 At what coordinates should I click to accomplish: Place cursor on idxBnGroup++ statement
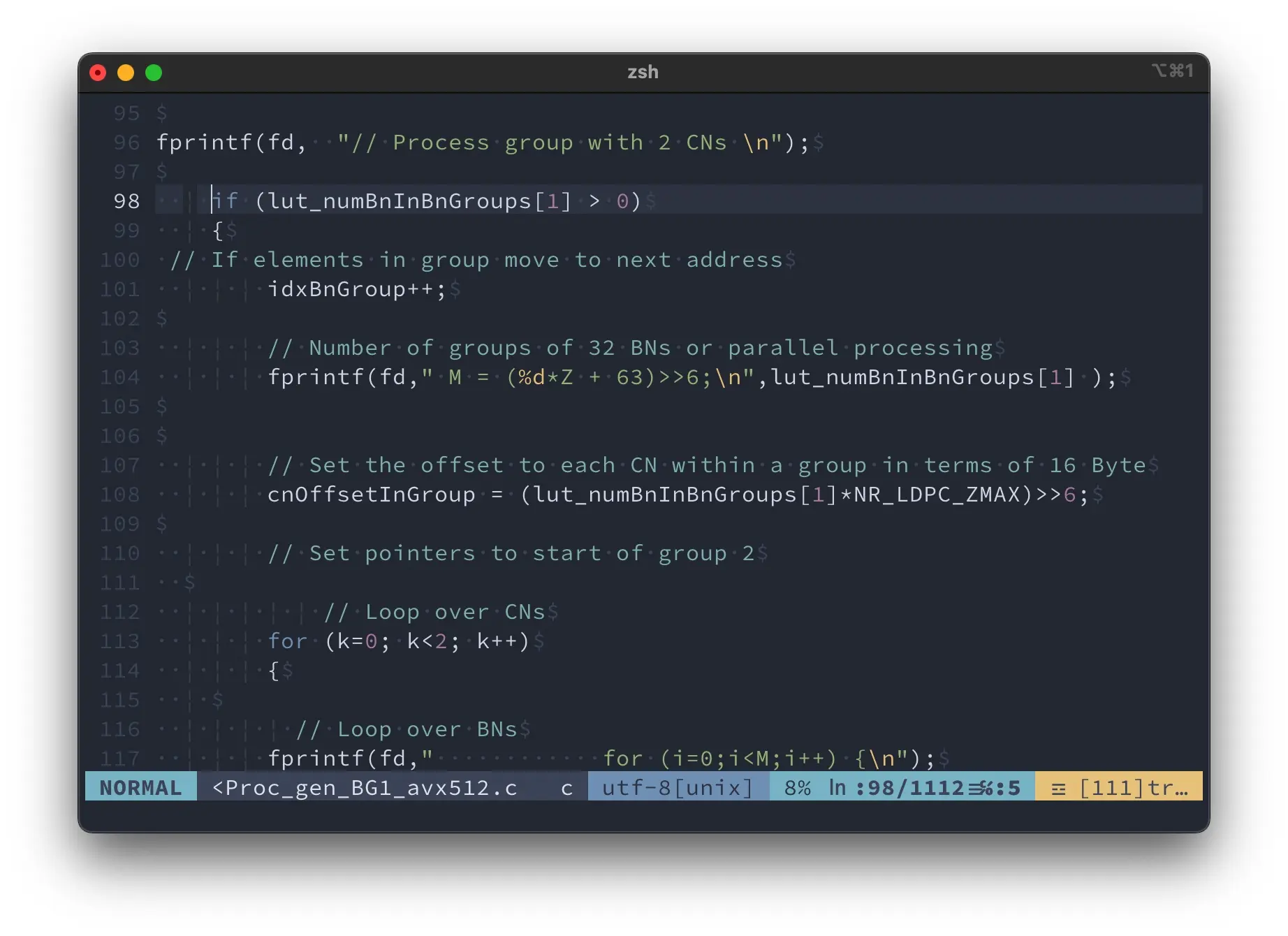pos(356,289)
